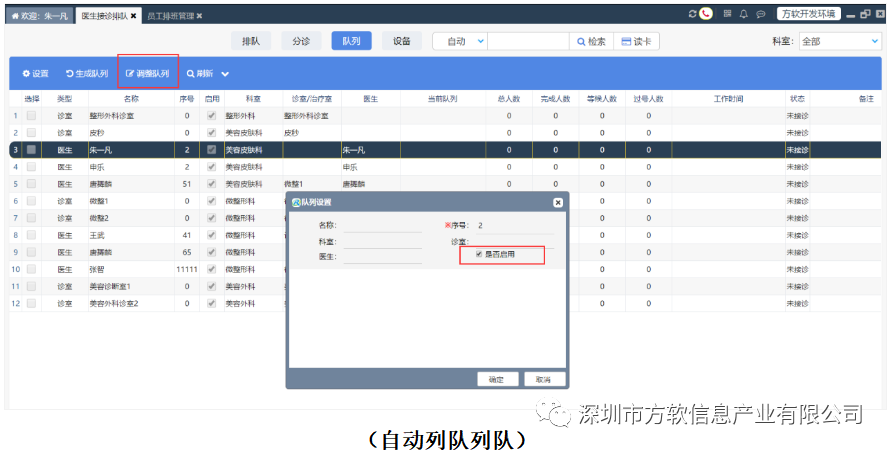Click the phone call icon in header
Screen dimensions: 892x453
pos(707,14)
